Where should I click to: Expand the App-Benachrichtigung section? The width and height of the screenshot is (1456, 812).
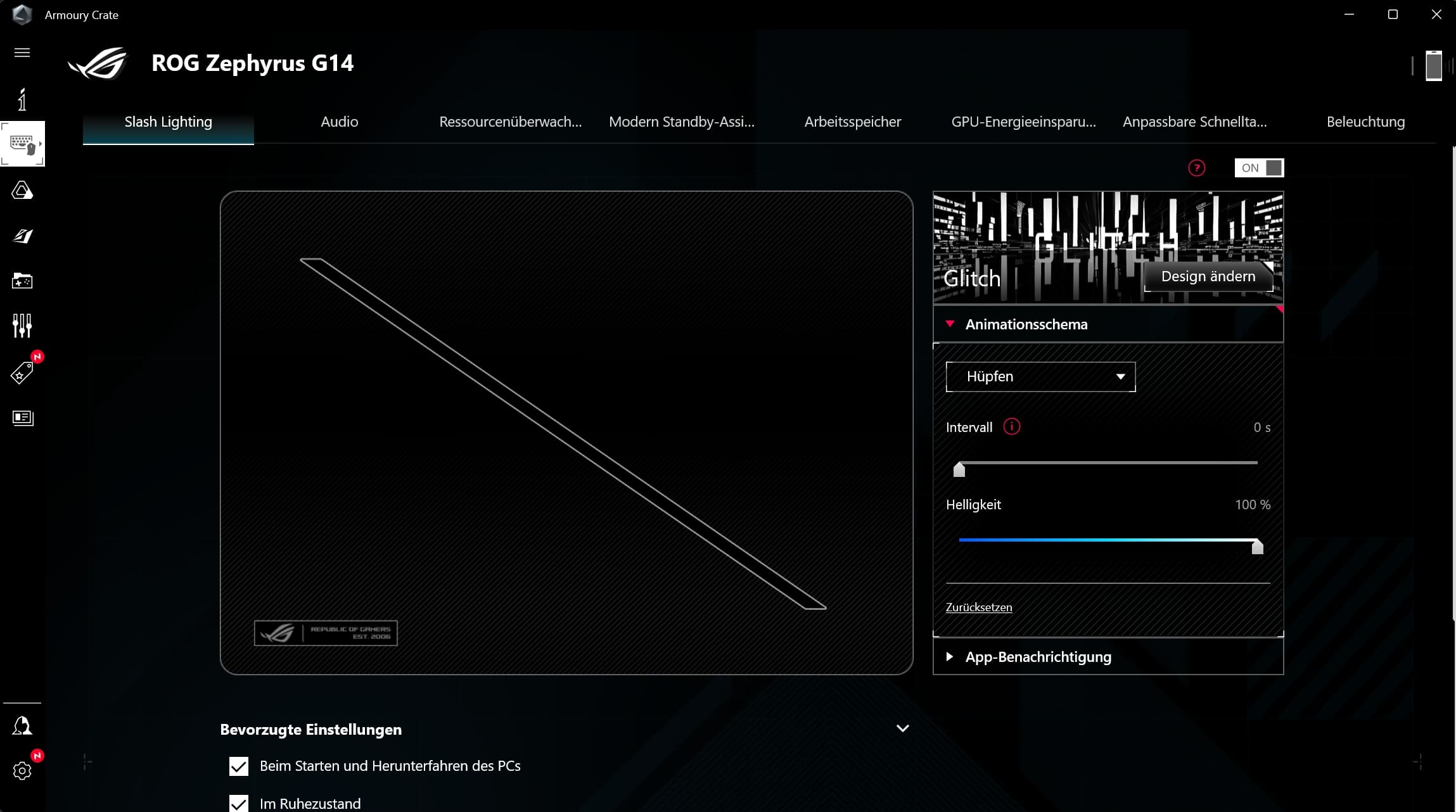coord(1038,657)
